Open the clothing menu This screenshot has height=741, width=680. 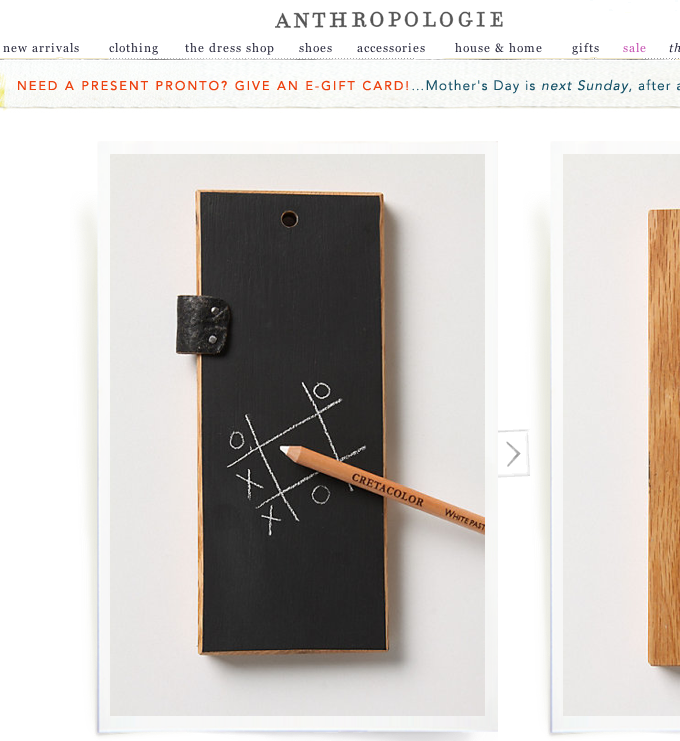point(134,48)
